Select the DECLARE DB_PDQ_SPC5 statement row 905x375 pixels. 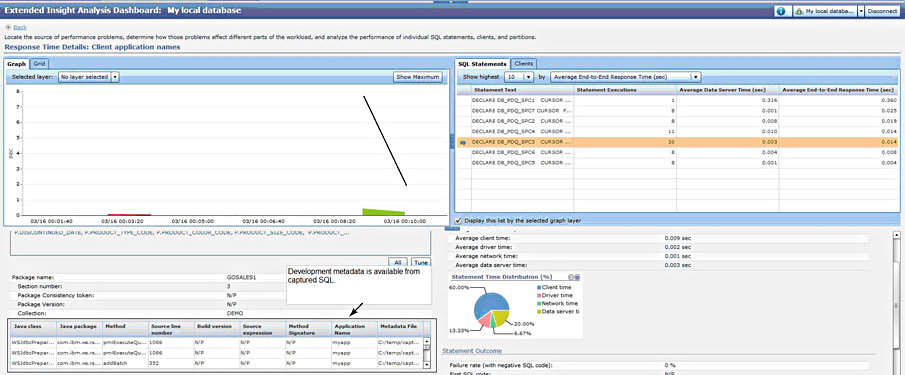[678, 163]
